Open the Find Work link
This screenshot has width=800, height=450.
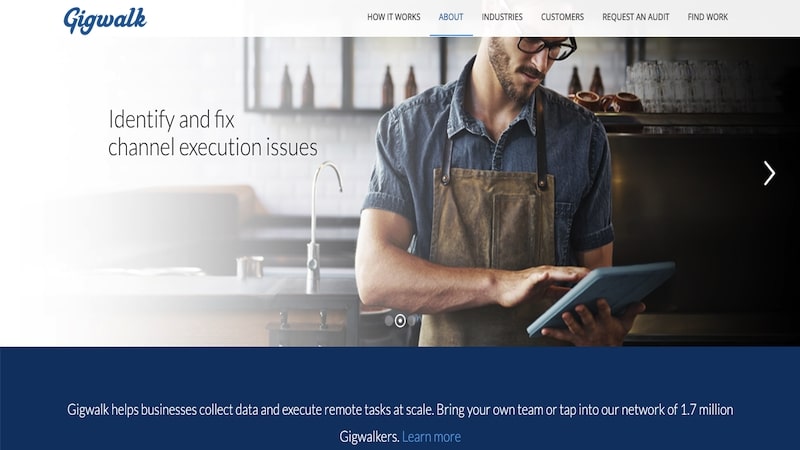708,17
